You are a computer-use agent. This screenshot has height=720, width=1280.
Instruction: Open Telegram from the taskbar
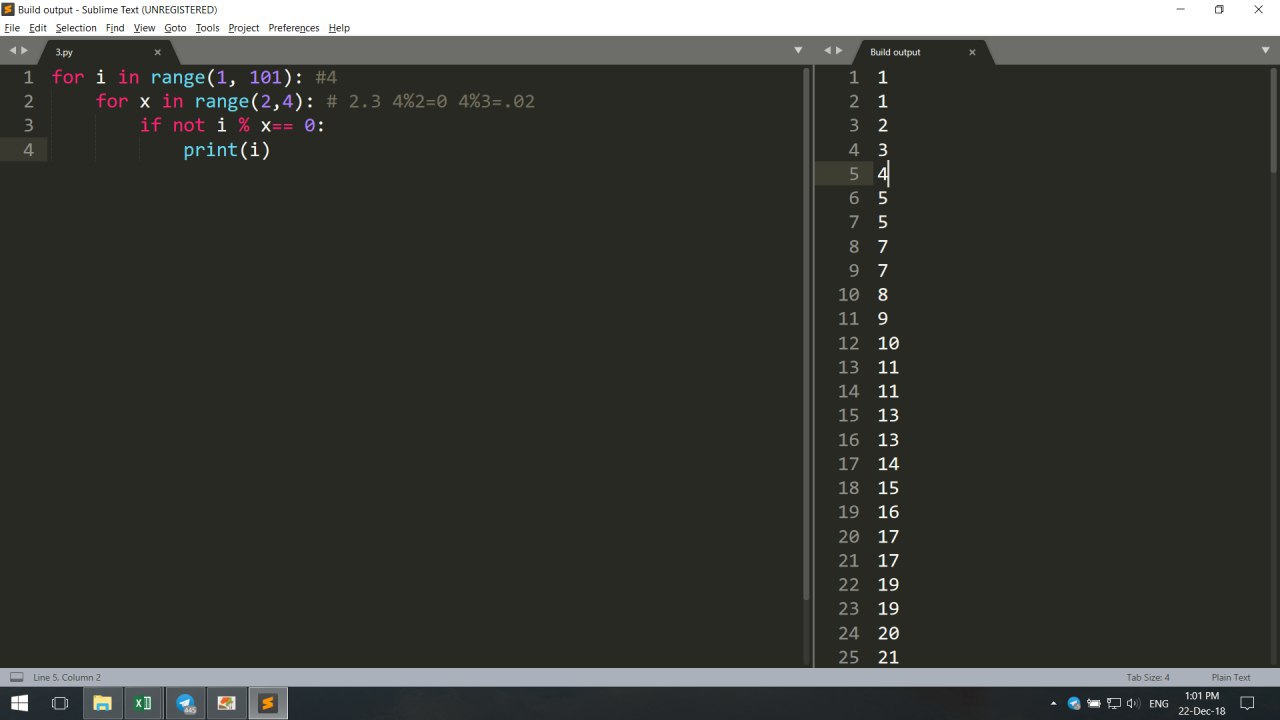[185, 703]
